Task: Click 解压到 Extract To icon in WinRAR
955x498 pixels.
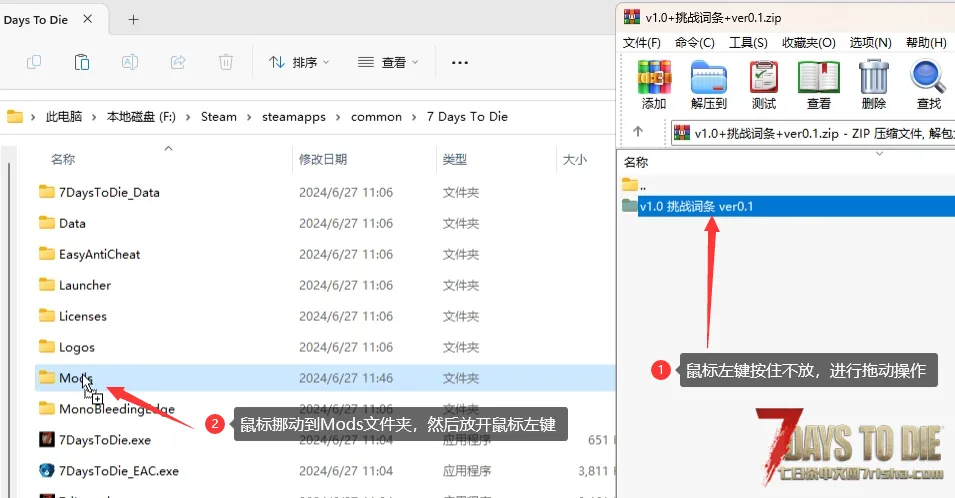Action: point(709,85)
